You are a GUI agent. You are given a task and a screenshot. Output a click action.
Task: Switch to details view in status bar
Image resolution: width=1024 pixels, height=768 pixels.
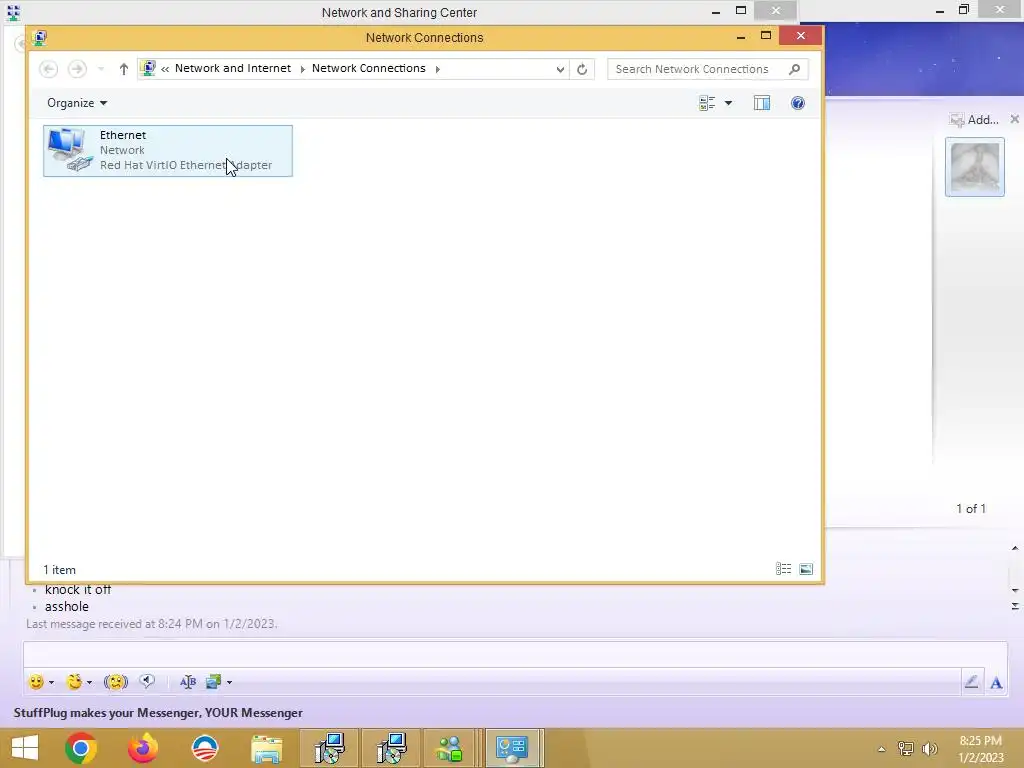(783, 569)
